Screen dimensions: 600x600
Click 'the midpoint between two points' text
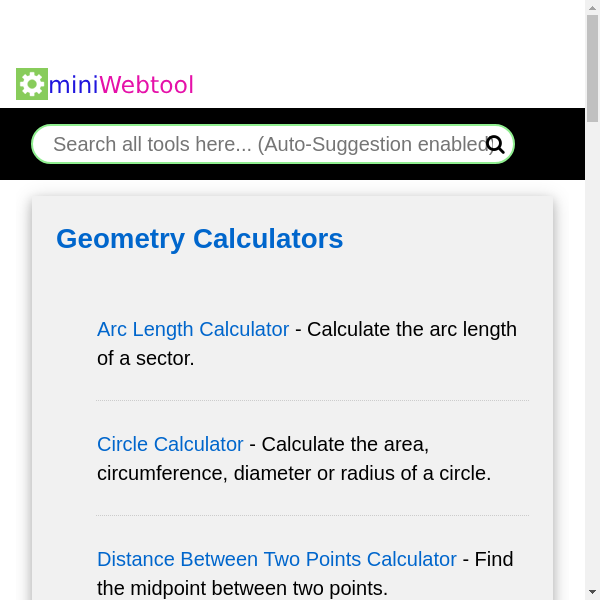pyautogui.click(x=242, y=588)
